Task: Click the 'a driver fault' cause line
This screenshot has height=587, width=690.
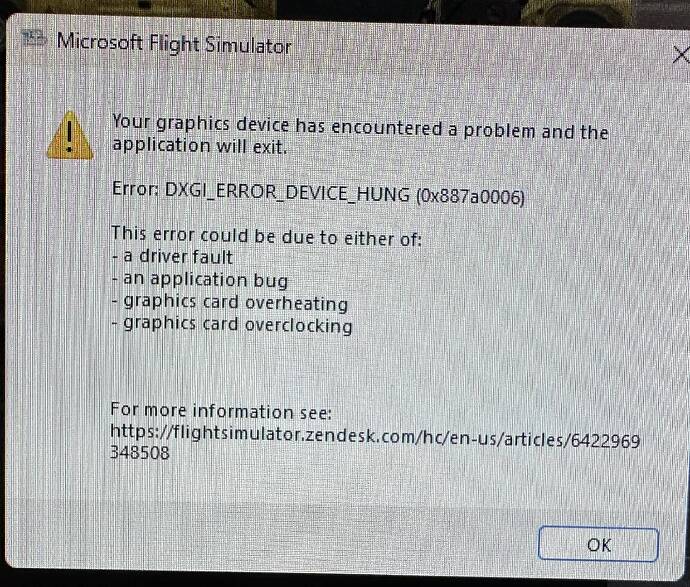Action: point(172,257)
